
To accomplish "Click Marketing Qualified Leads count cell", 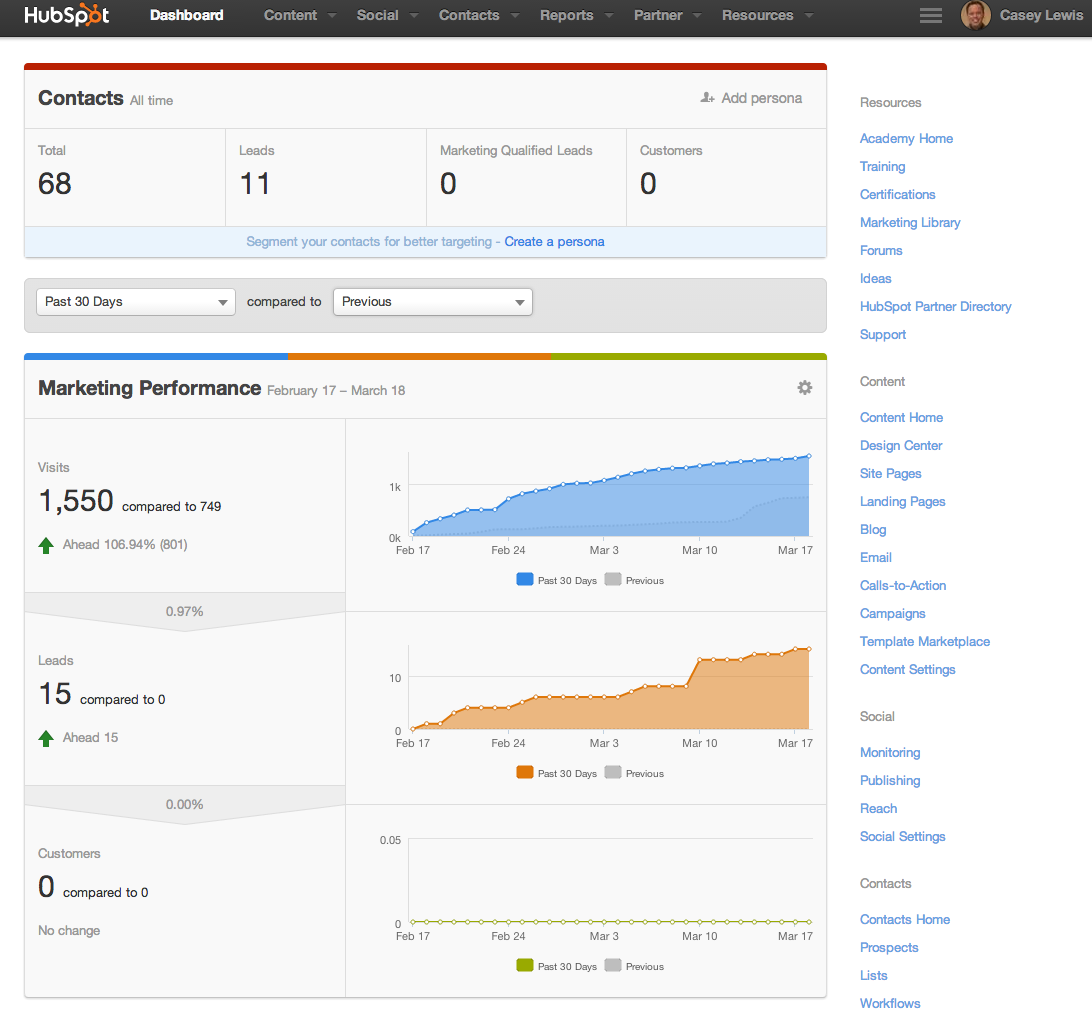I will [x=526, y=177].
